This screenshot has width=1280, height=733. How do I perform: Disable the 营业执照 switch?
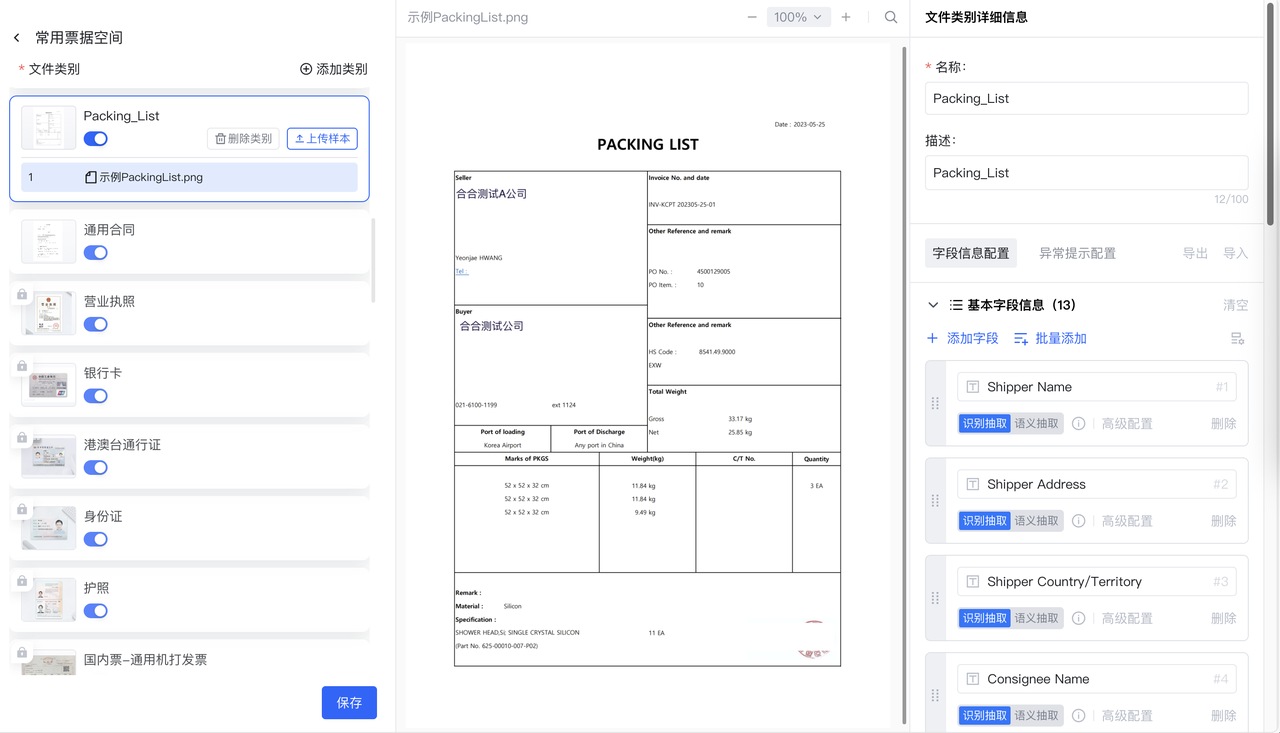95,324
